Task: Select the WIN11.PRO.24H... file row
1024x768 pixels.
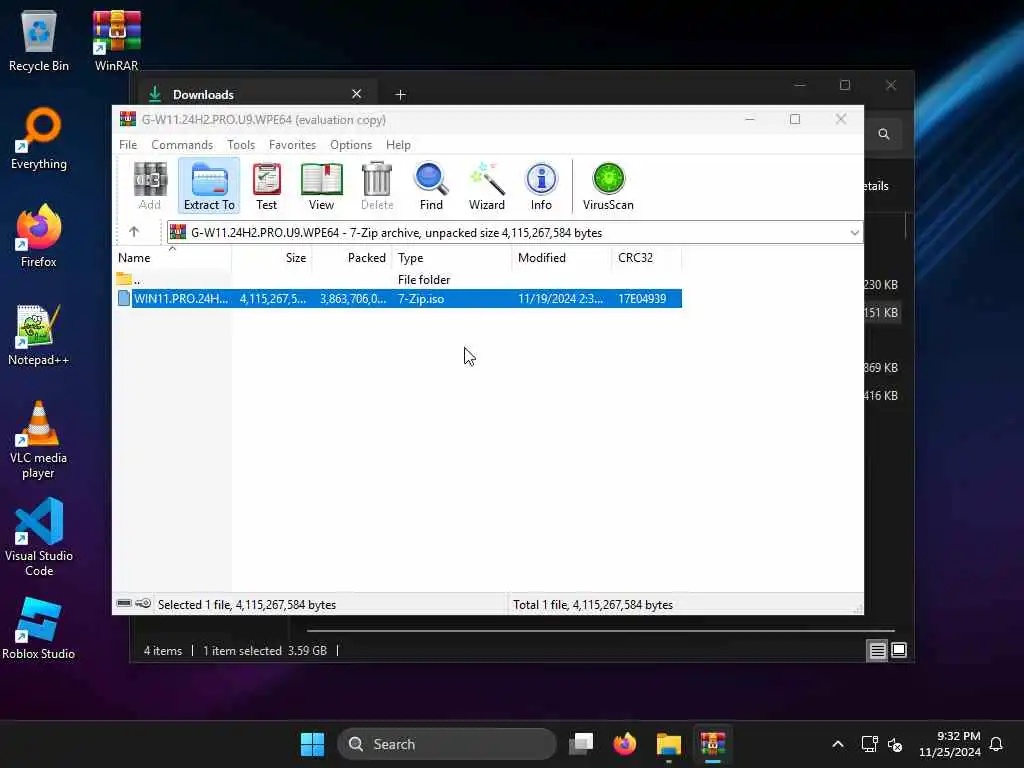Action: [x=399, y=298]
